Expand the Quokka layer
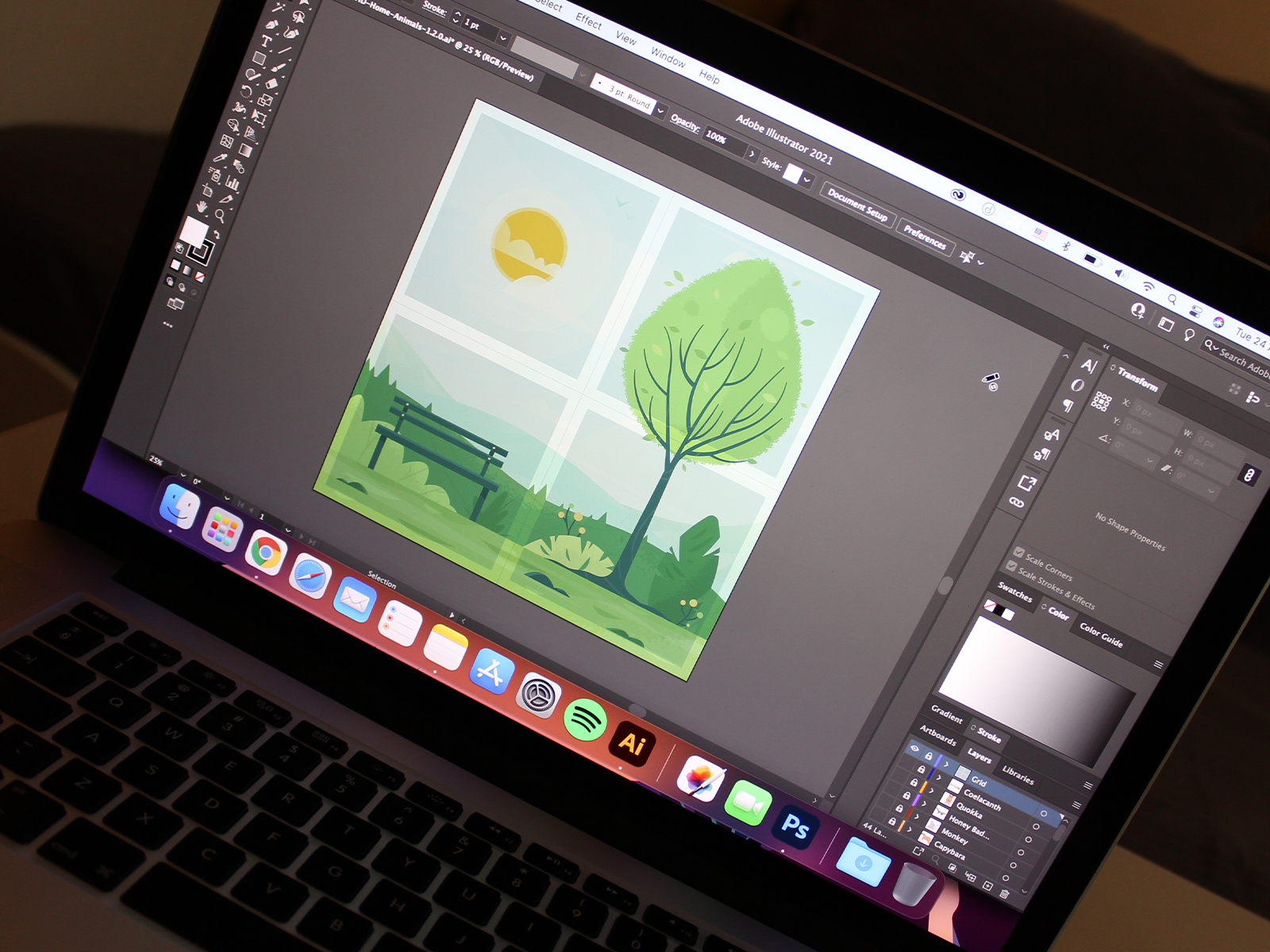Screen dimensions: 1270x952 click(931, 790)
